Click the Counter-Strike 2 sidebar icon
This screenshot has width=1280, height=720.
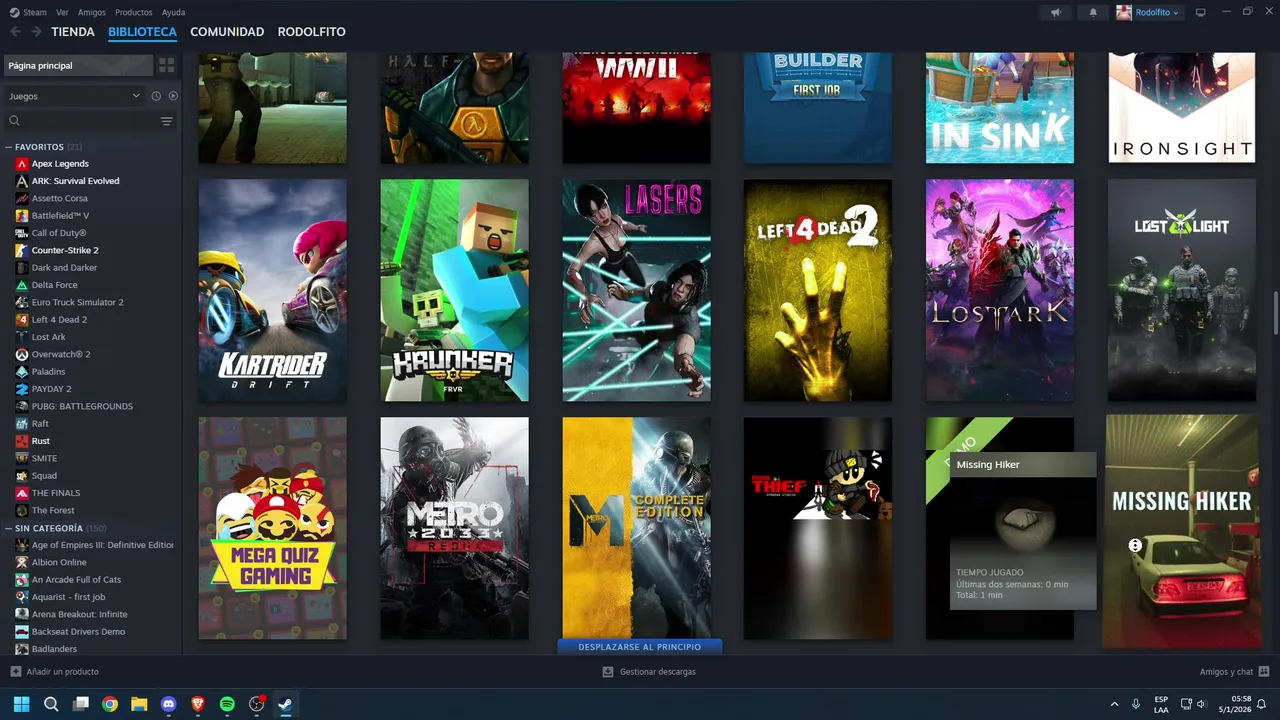22,250
